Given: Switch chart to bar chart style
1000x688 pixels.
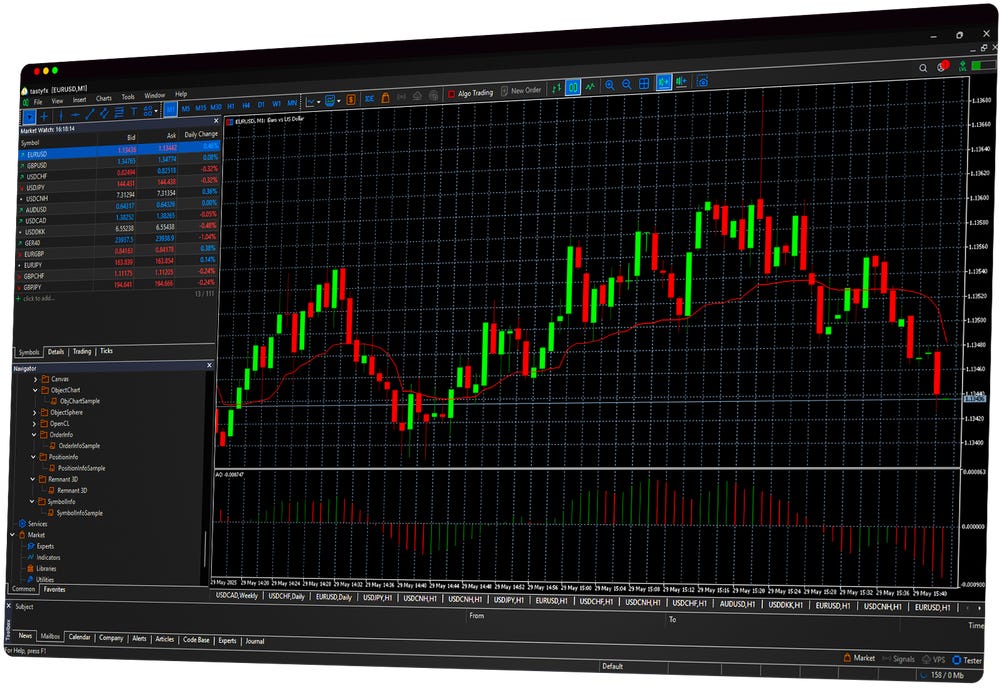Looking at the screenshot, I should (556, 88).
